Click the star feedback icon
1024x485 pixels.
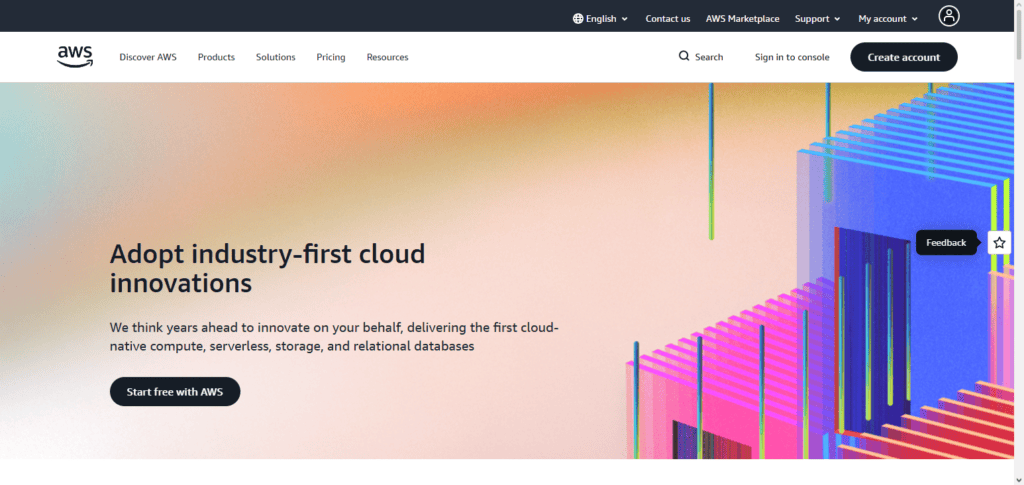[x=999, y=243]
